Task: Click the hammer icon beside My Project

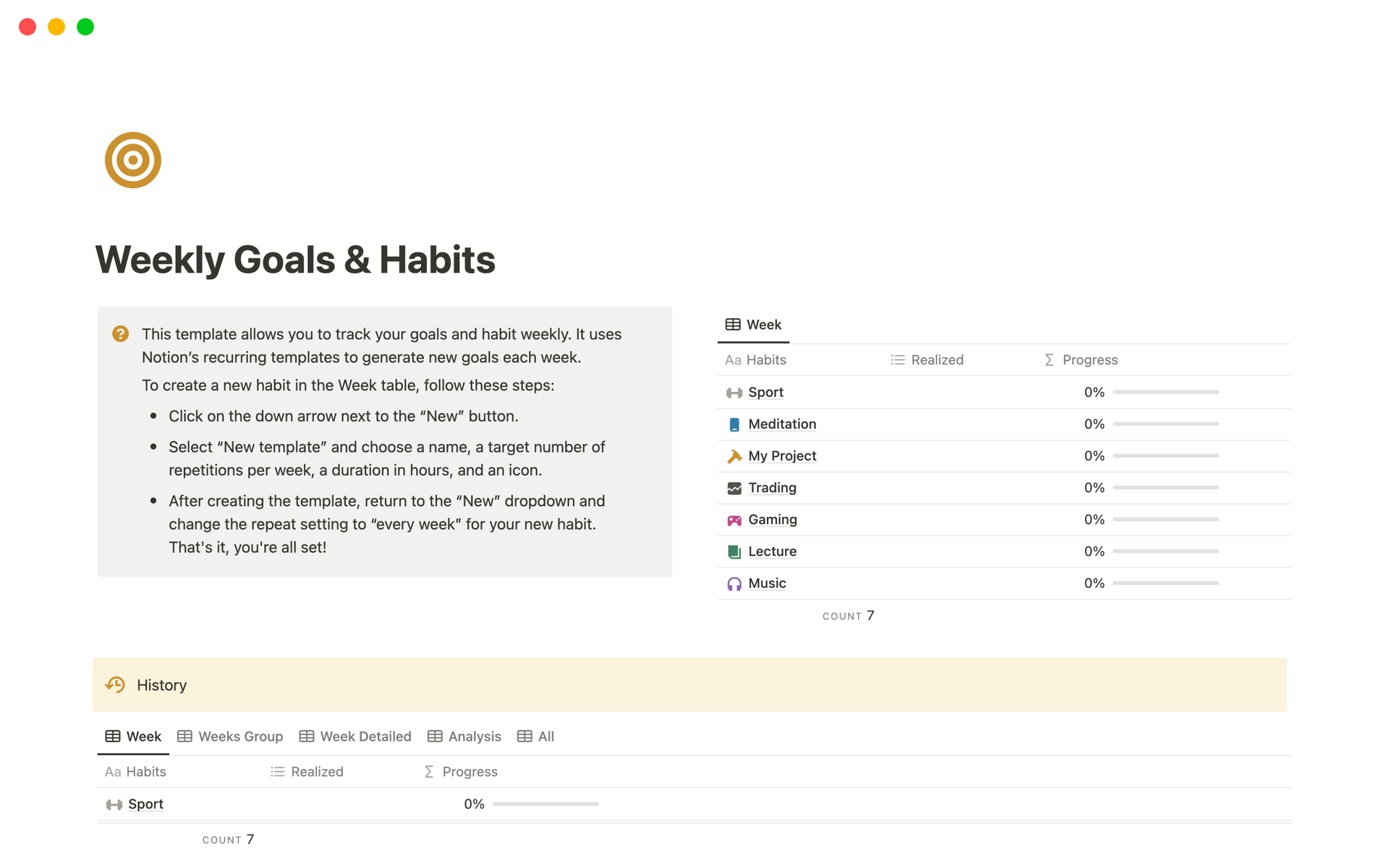Action: click(x=734, y=456)
